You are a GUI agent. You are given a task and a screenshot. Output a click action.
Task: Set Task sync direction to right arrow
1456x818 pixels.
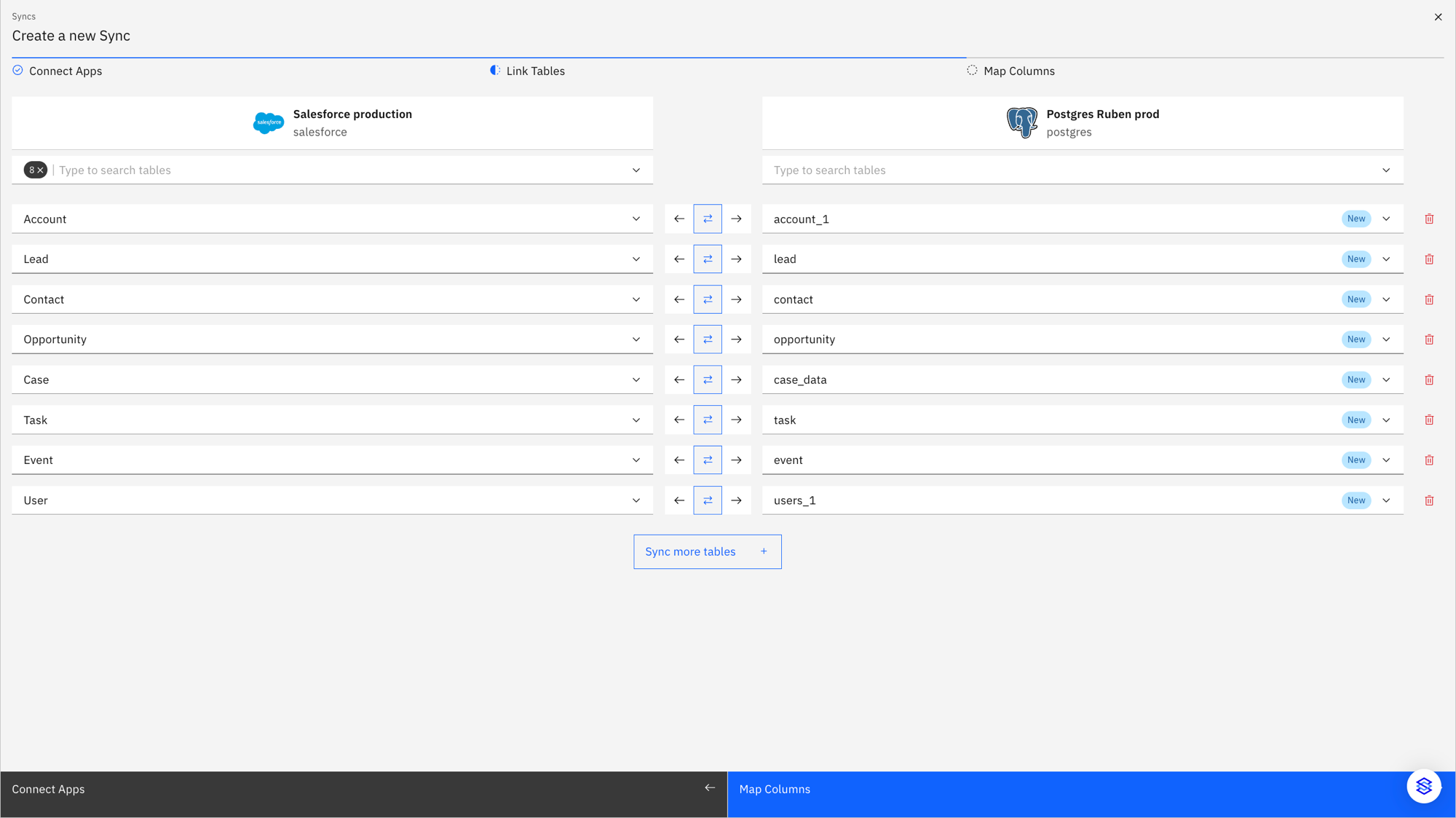(x=736, y=420)
